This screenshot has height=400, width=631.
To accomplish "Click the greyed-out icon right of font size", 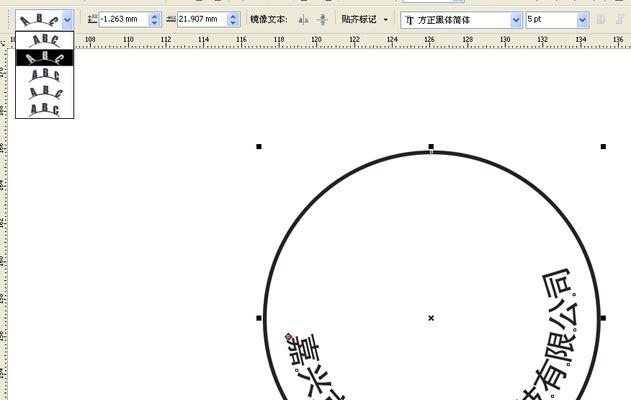I will point(601,19).
